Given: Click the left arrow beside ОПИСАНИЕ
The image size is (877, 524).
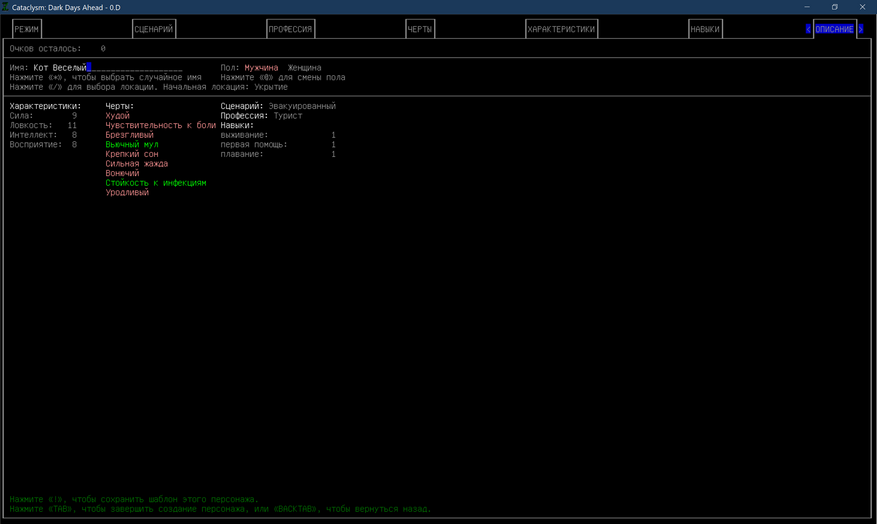Looking at the screenshot, I should click(808, 29).
